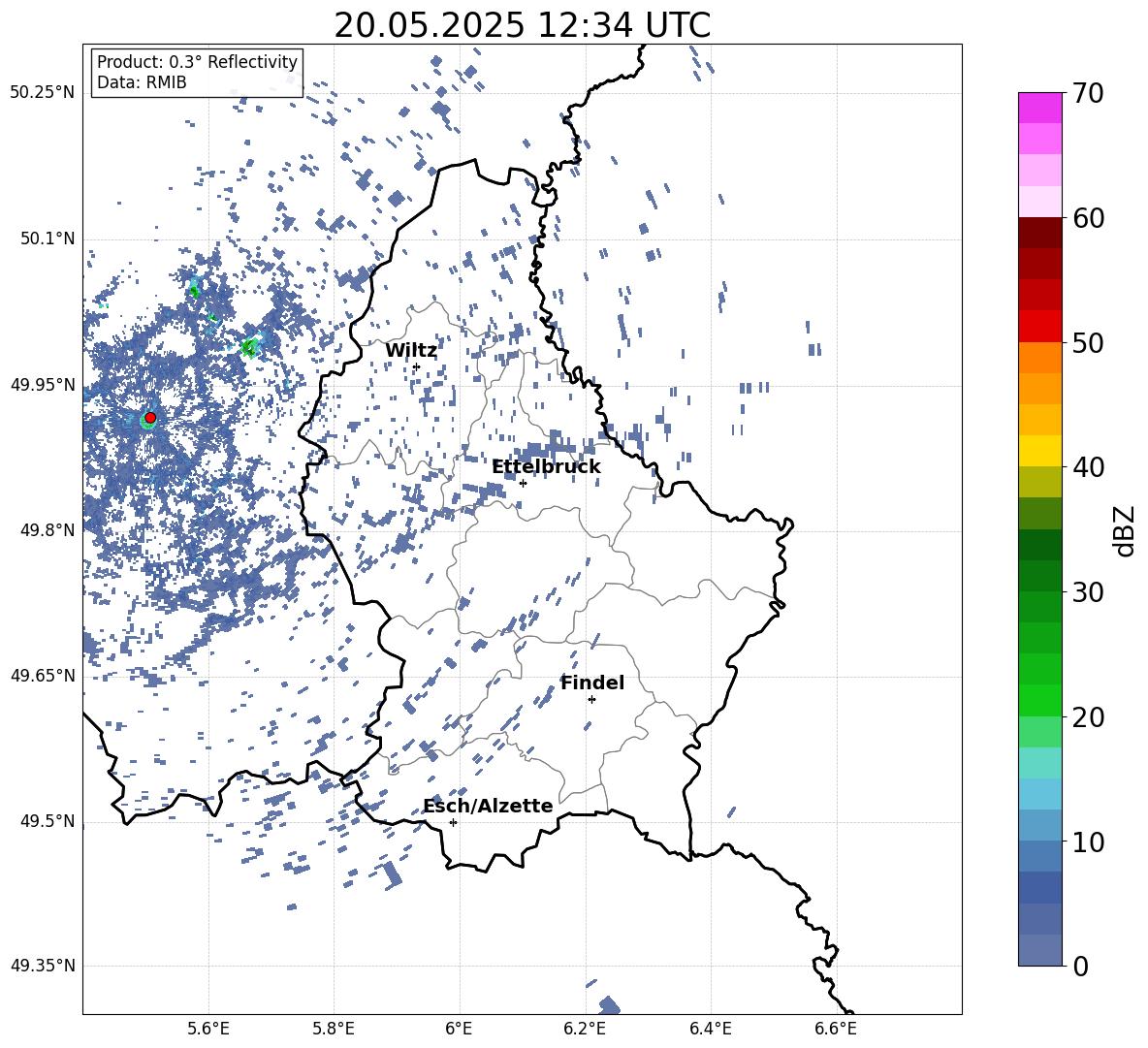Image resolution: width=1148 pixels, height=1048 pixels.
Task: Click the Findel plus marker
Action: pyautogui.click(x=591, y=699)
